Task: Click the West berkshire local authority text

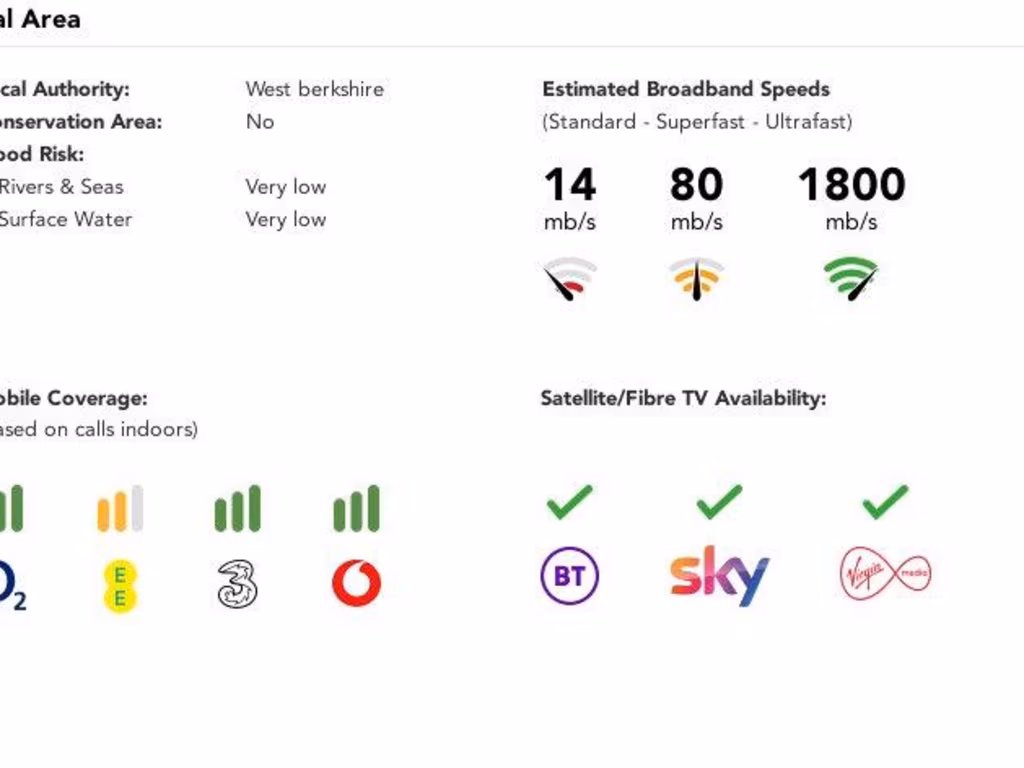Action: (x=314, y=89)
